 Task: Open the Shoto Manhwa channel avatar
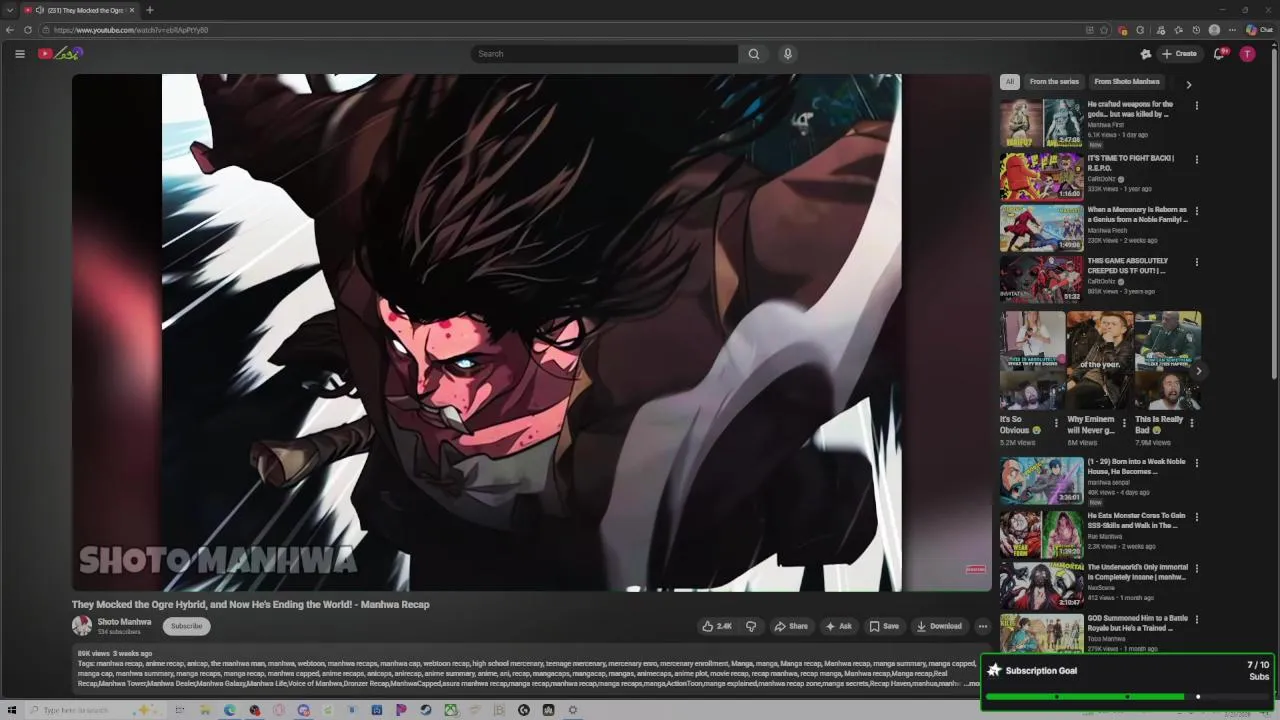pyautogui.click(x=82, y=626)
